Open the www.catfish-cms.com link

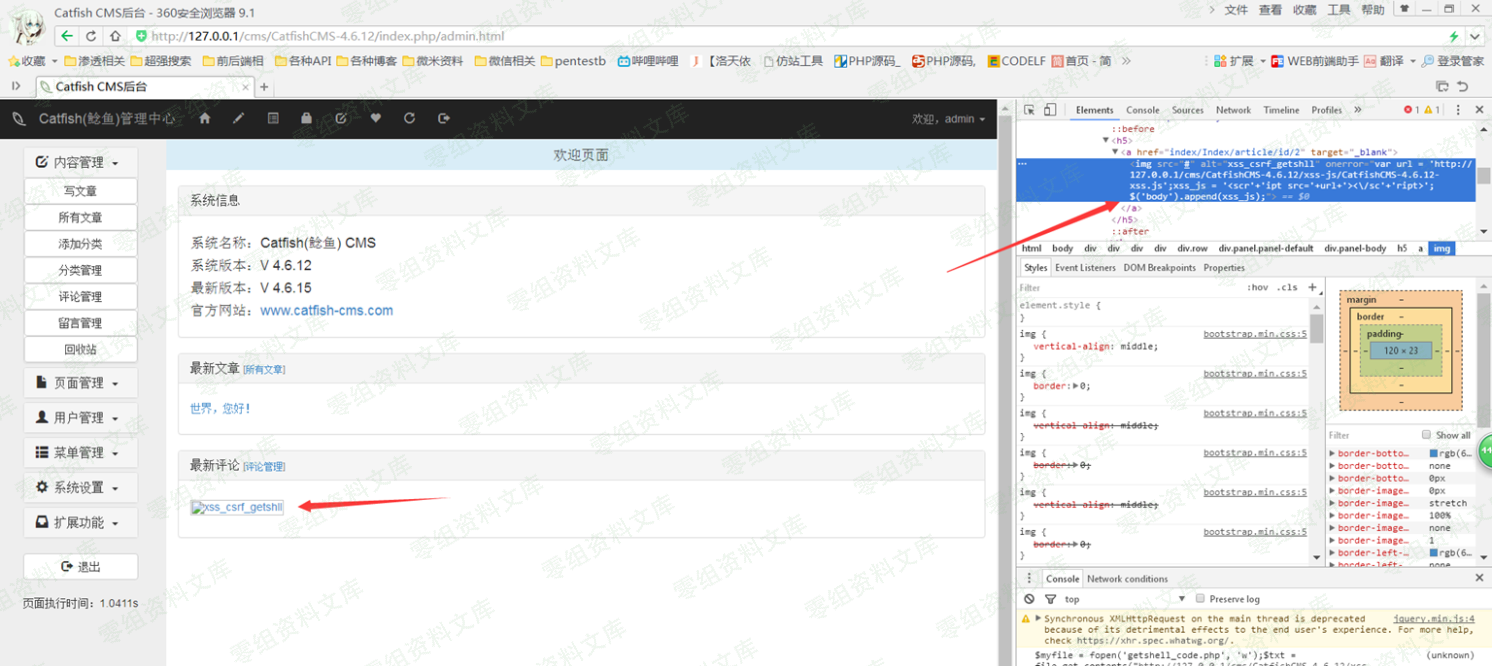pos(326,310)
